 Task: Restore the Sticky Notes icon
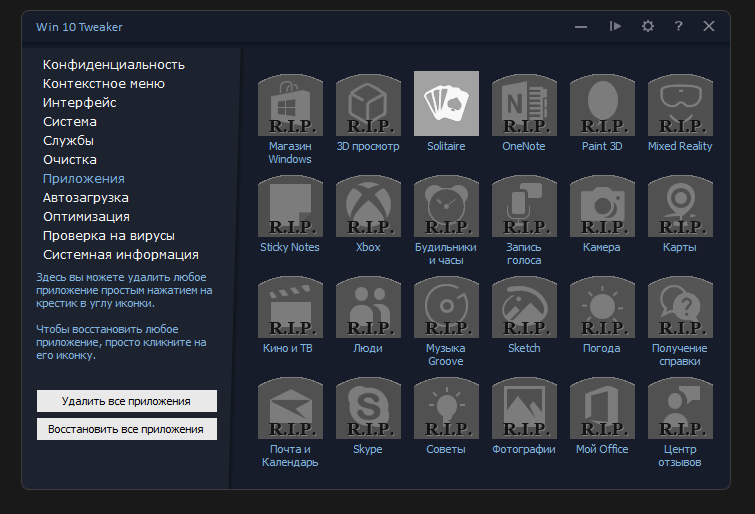[290, 206]
